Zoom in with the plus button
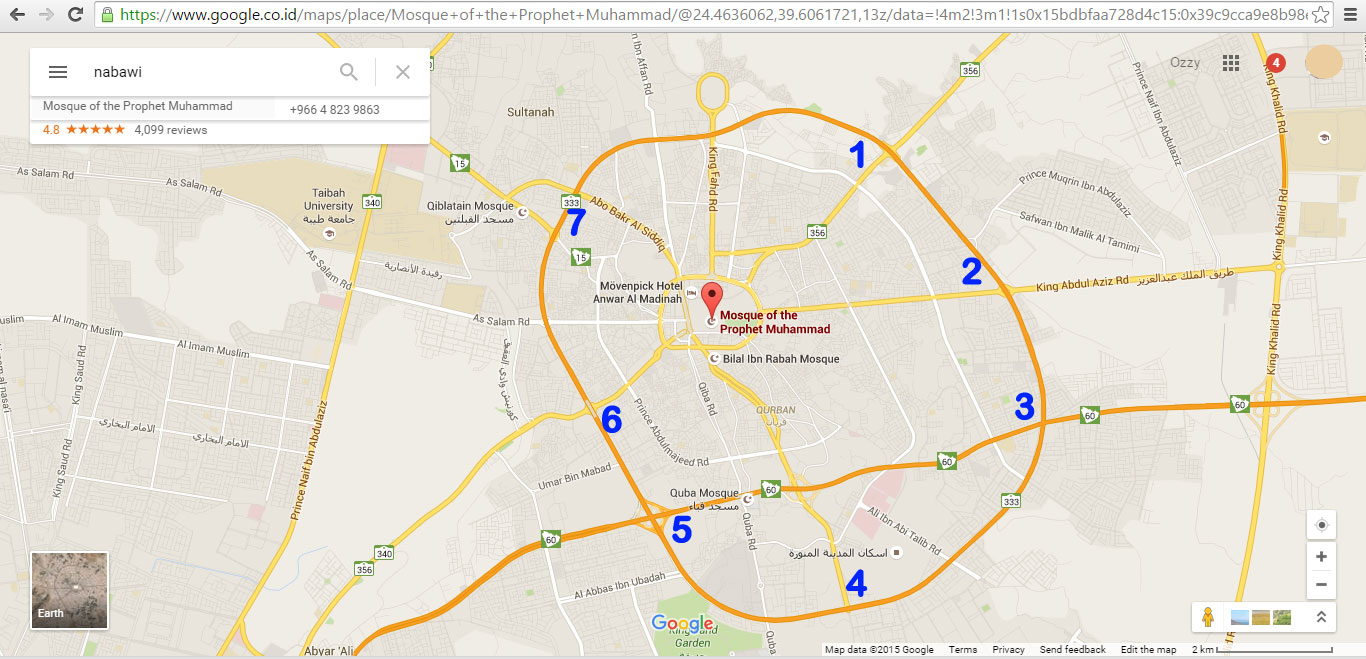 1321,556
